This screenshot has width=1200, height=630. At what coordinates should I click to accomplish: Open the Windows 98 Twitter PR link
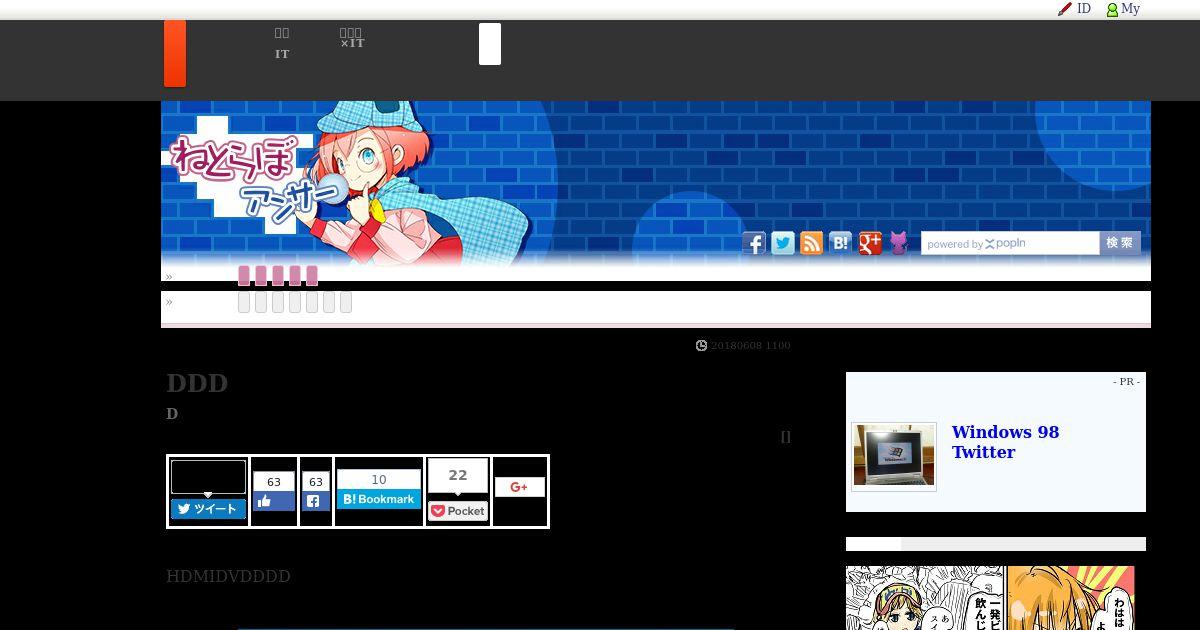point(1005,442)
